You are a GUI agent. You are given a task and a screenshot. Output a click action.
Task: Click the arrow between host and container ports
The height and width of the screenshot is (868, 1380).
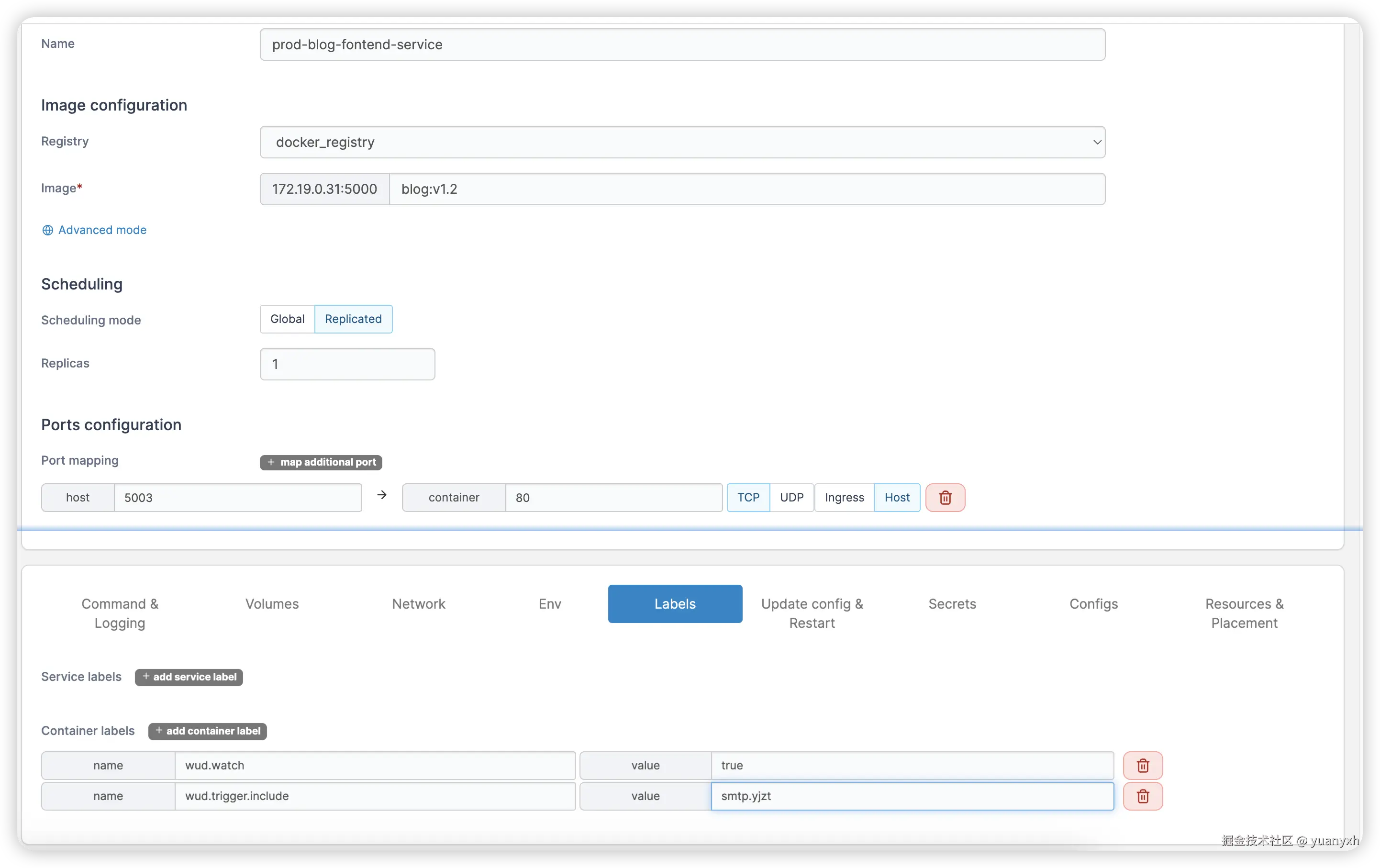coord(381,495)
